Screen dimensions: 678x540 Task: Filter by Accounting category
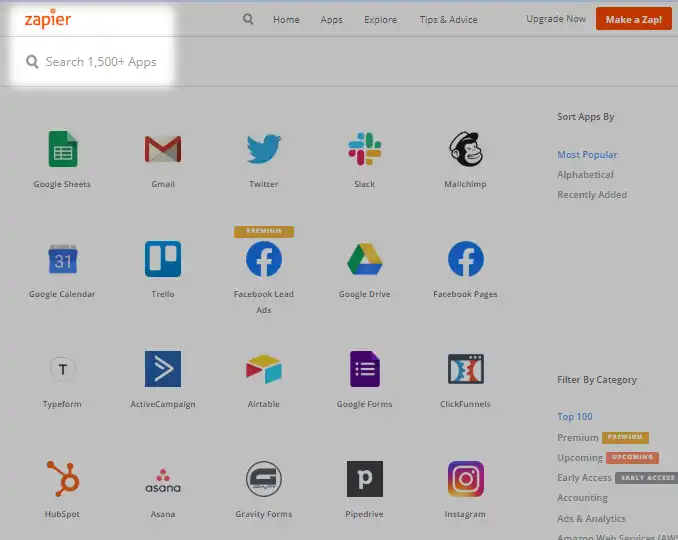(x=582, y=498)
